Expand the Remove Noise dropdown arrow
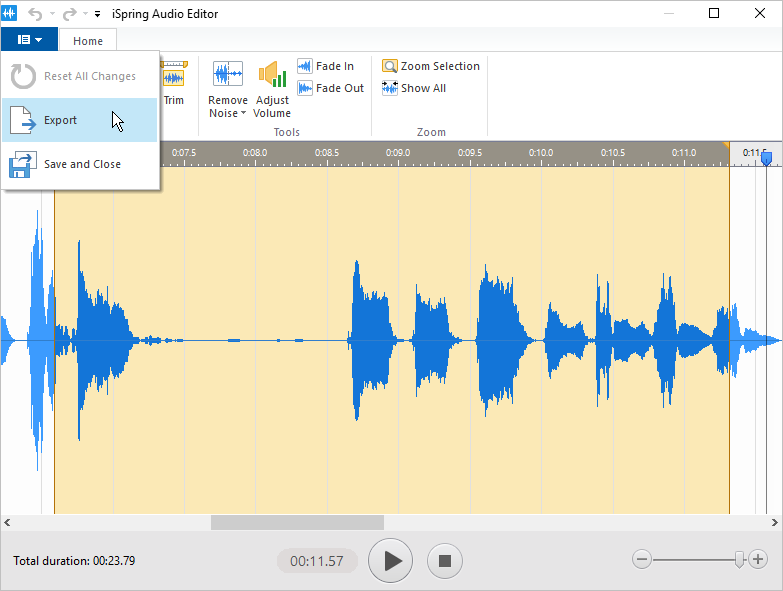Screen dimensions: 783x591 [x=243, y=114]
